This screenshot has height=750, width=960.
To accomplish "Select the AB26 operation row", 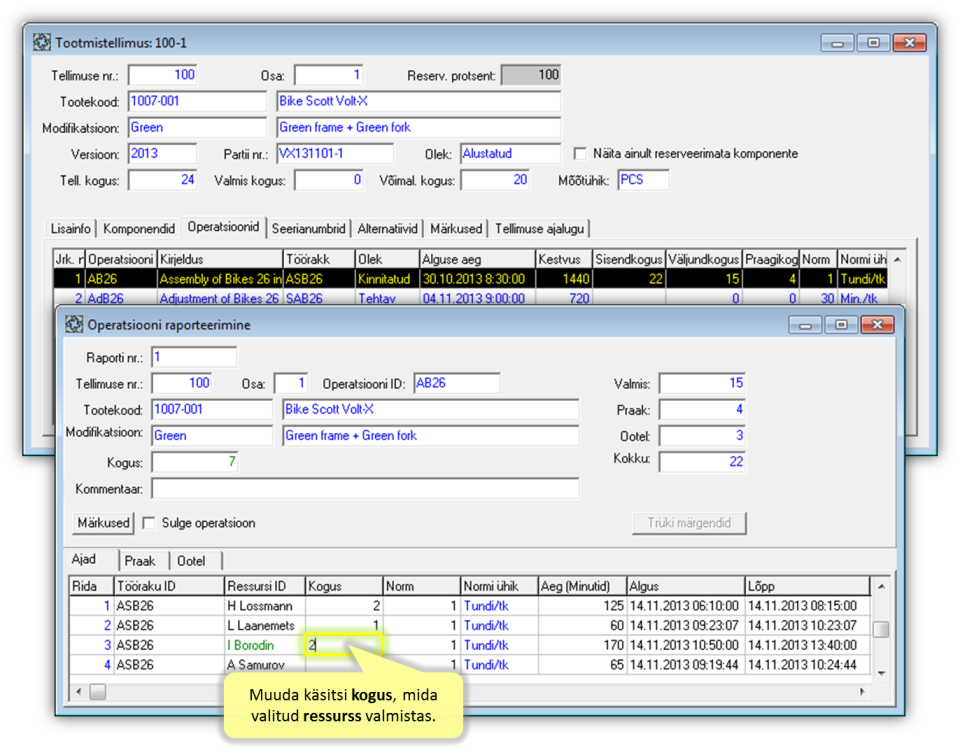I will pyautogui.click(x=470, y=279).
